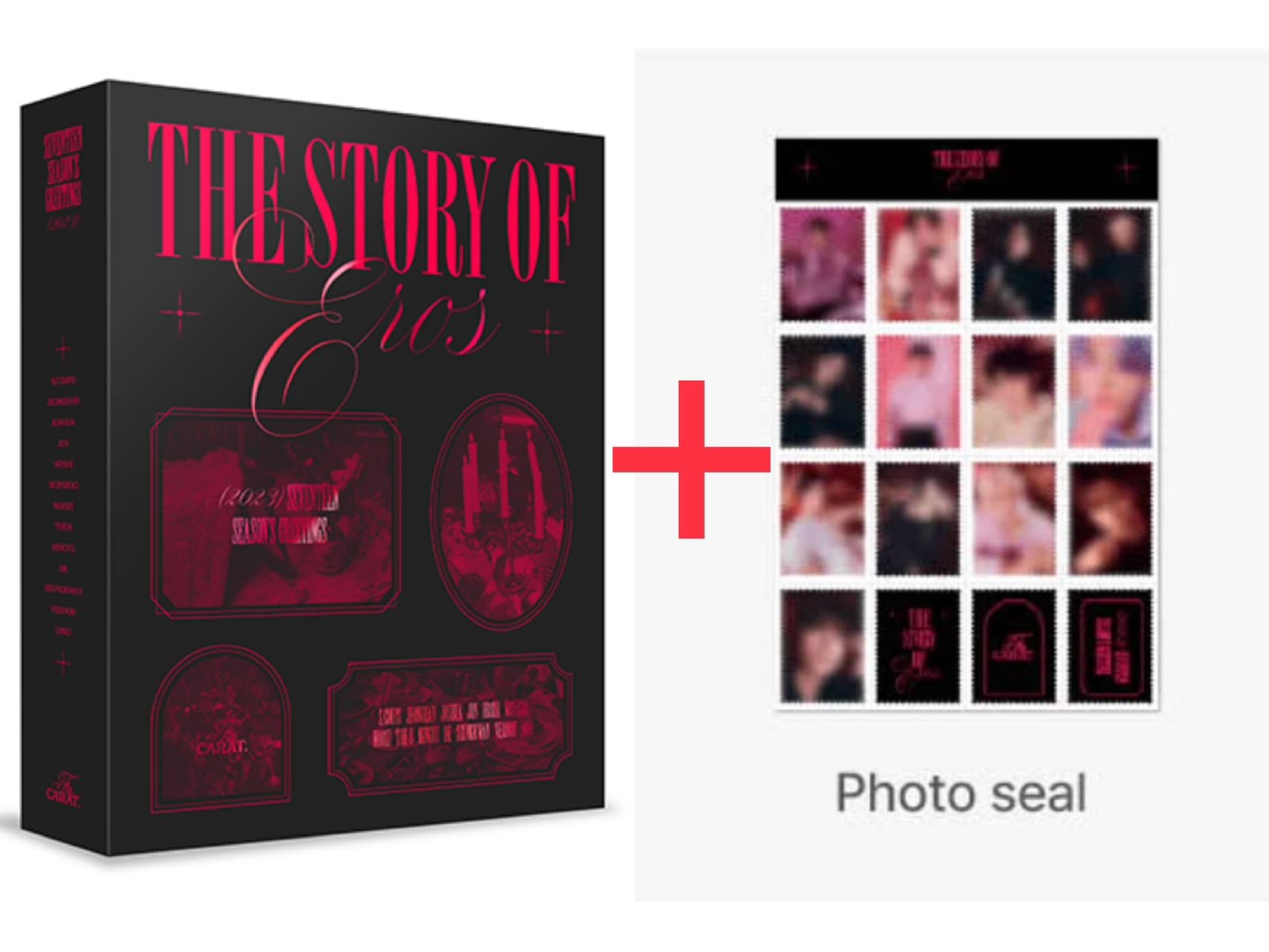Click the sparkle at left of sheet header
1269x952 pixels.
pyautogui.click(x=806, y=167)
